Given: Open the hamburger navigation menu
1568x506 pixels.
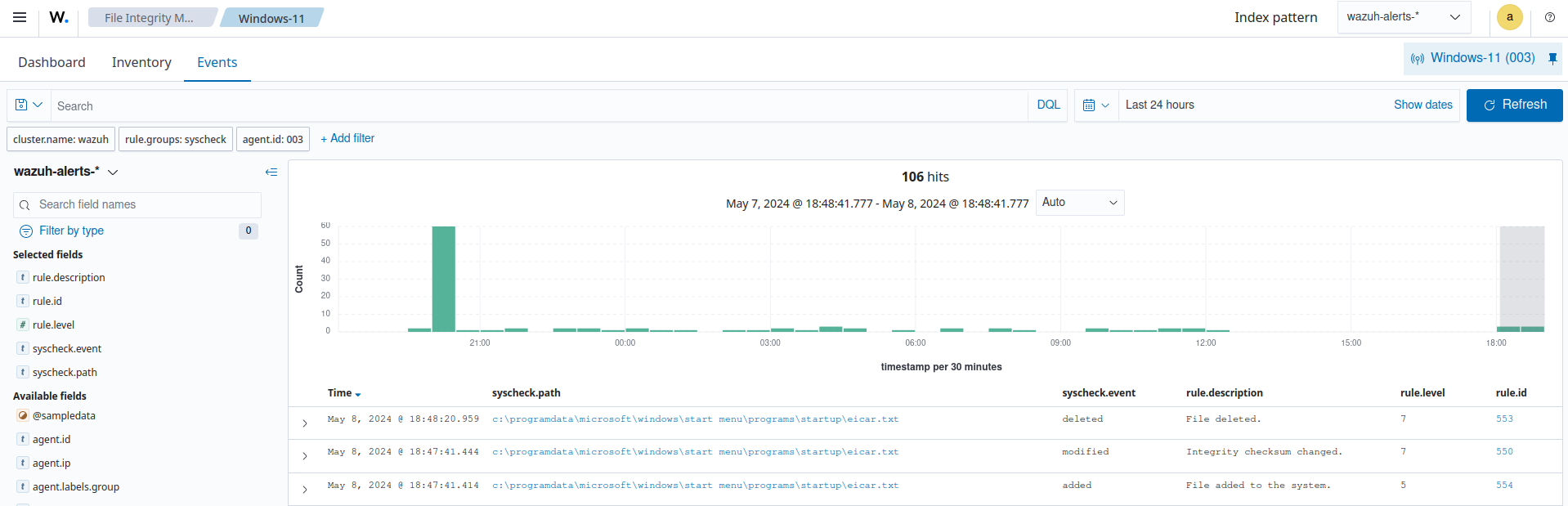Looking at the screenshot, I should tap(20, 17).
